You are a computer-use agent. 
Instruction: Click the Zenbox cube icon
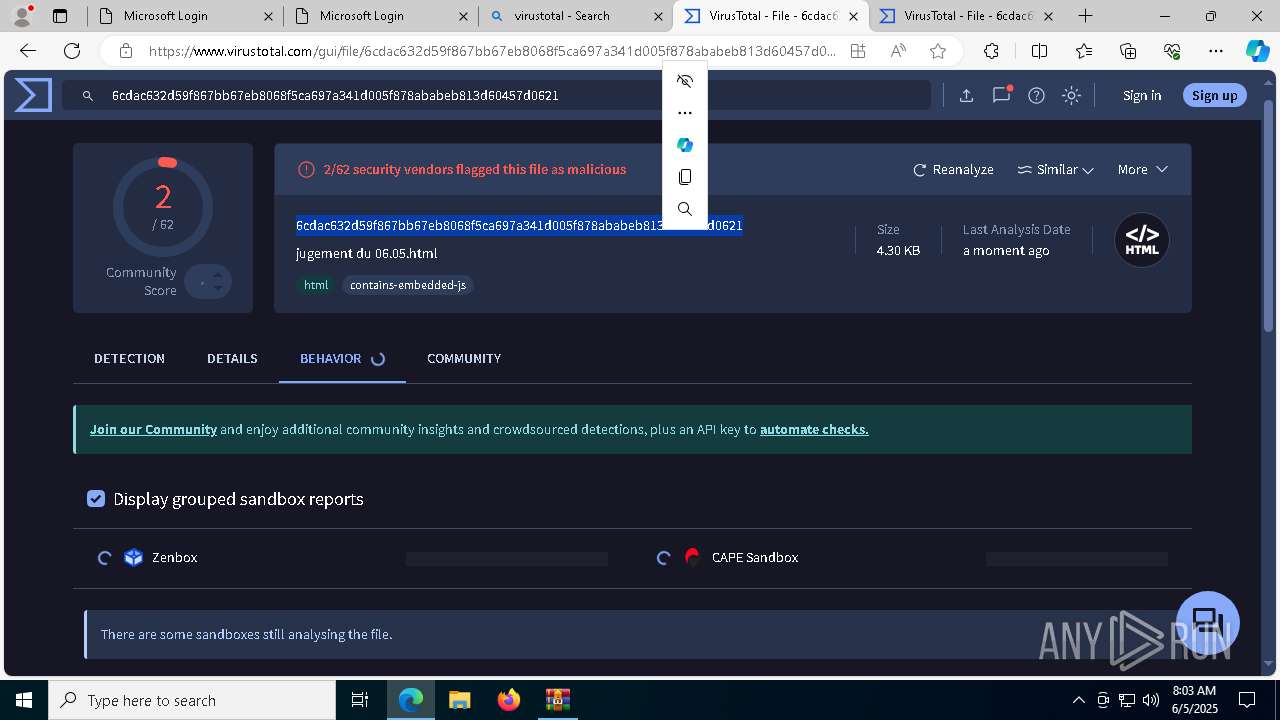coord(134,558)
